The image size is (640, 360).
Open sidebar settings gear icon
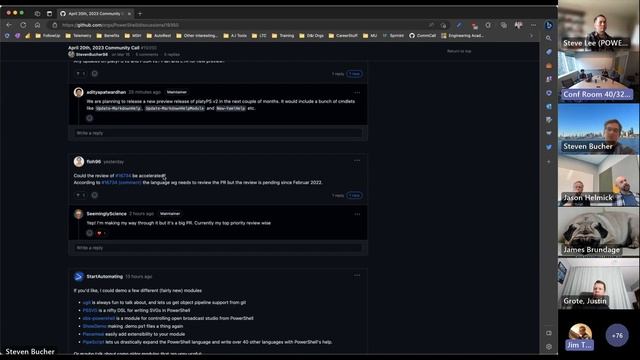pyautogui.click(x=549, y=346)
